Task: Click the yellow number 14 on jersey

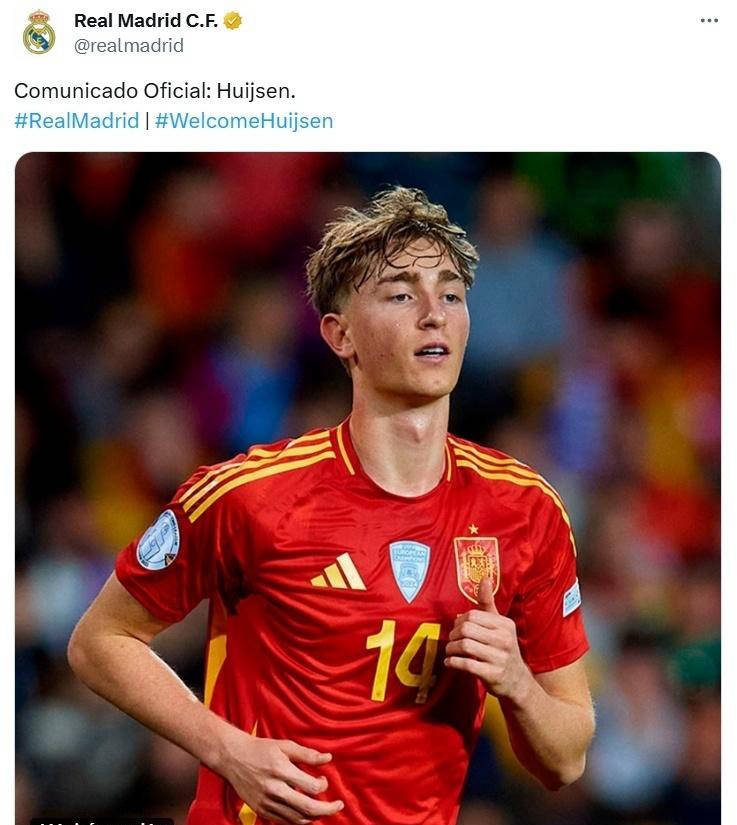Action: click(x=403, y=661)
